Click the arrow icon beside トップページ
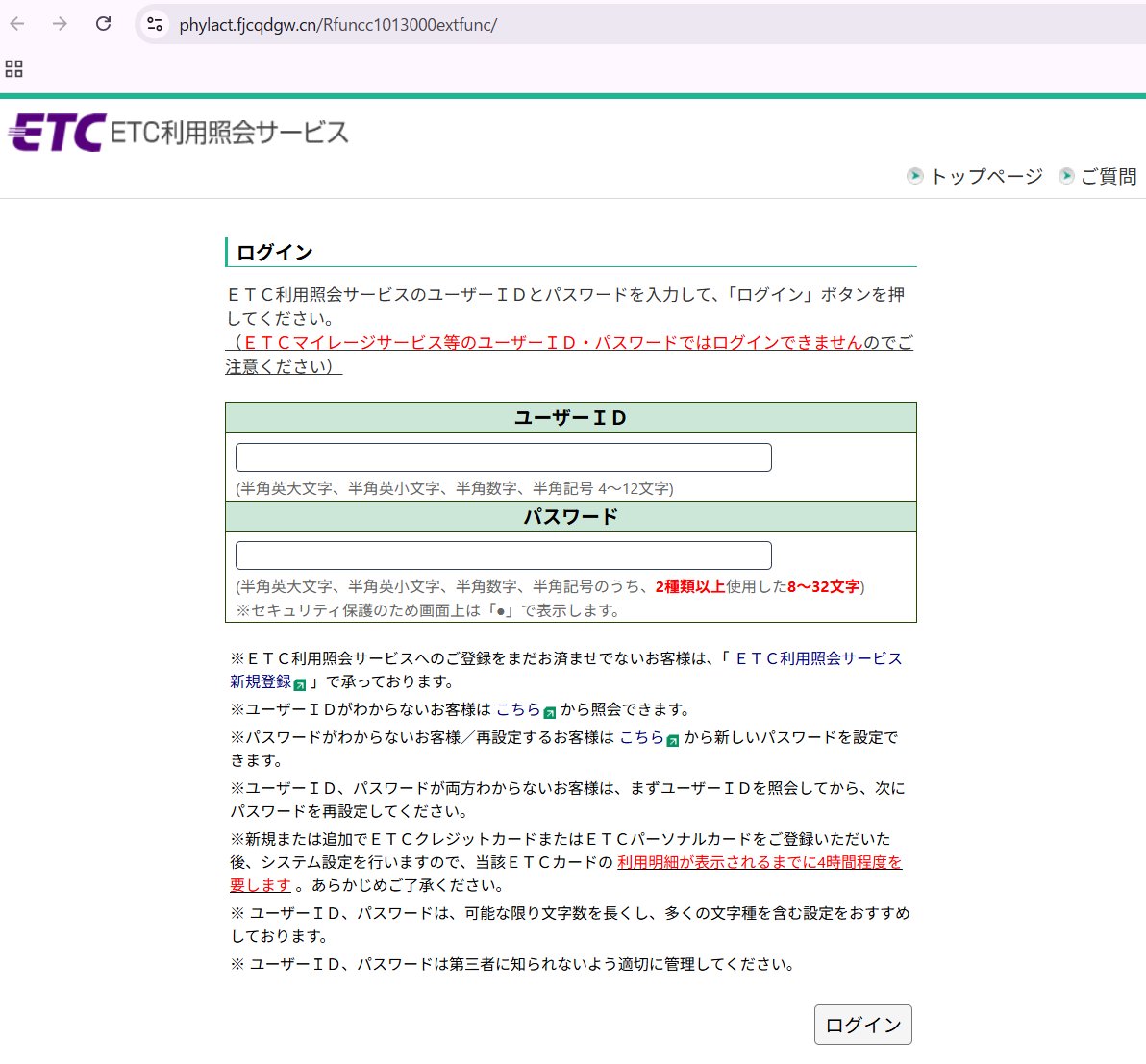 click(x=914, y=176)
